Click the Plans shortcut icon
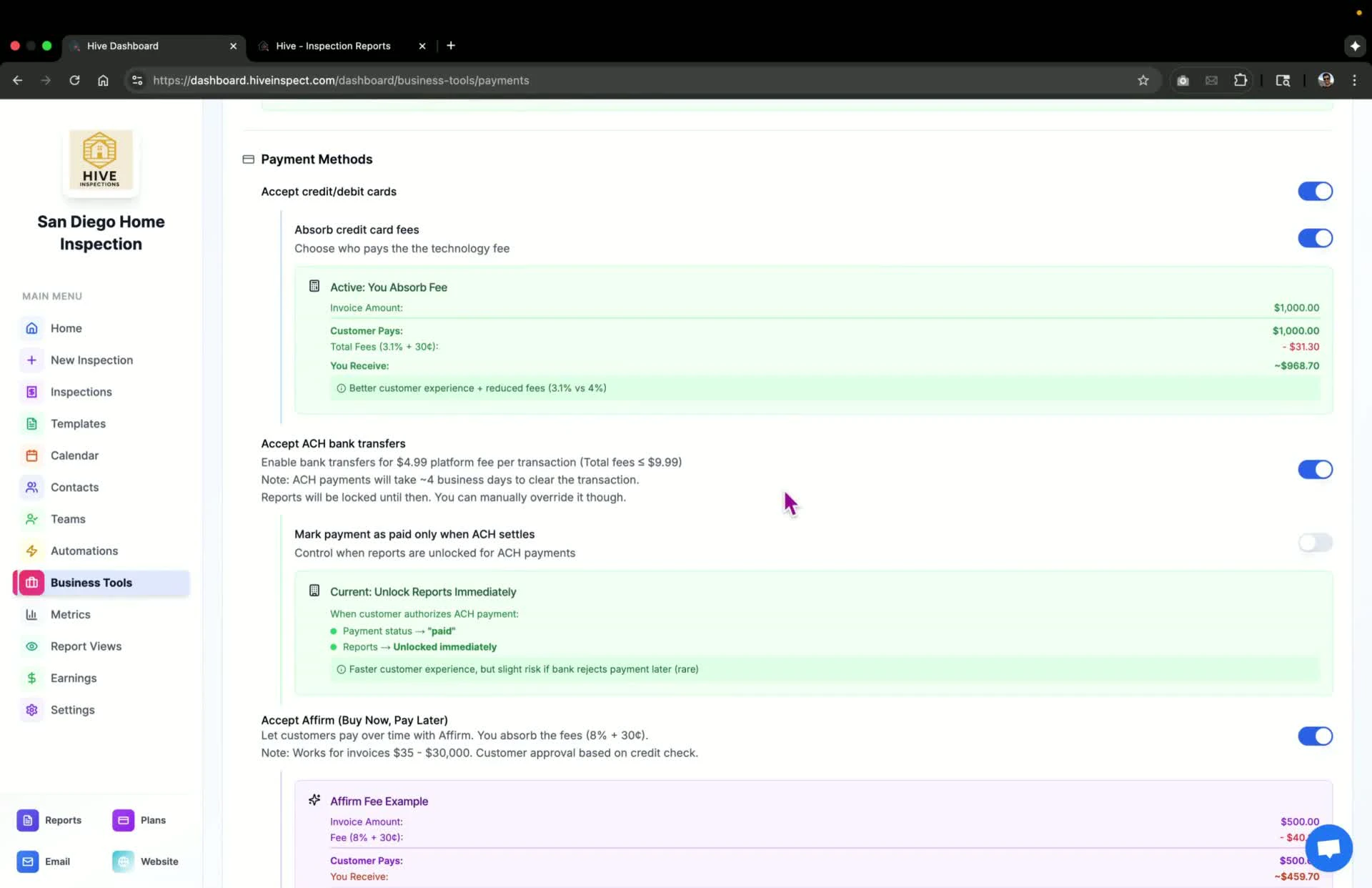Screen dimensions: 1372x888 (123, 820)
